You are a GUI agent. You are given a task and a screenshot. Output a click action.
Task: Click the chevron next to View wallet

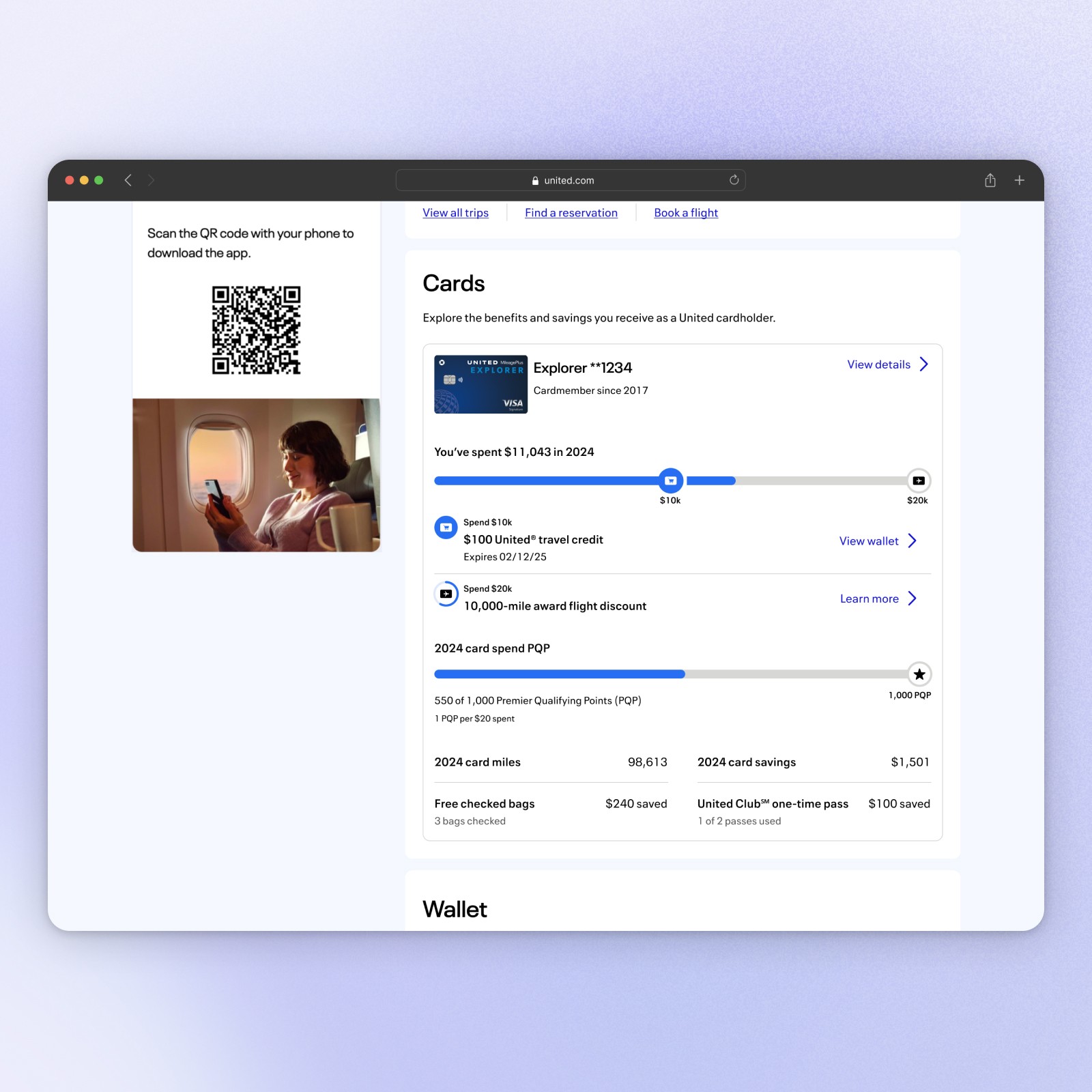912,541
